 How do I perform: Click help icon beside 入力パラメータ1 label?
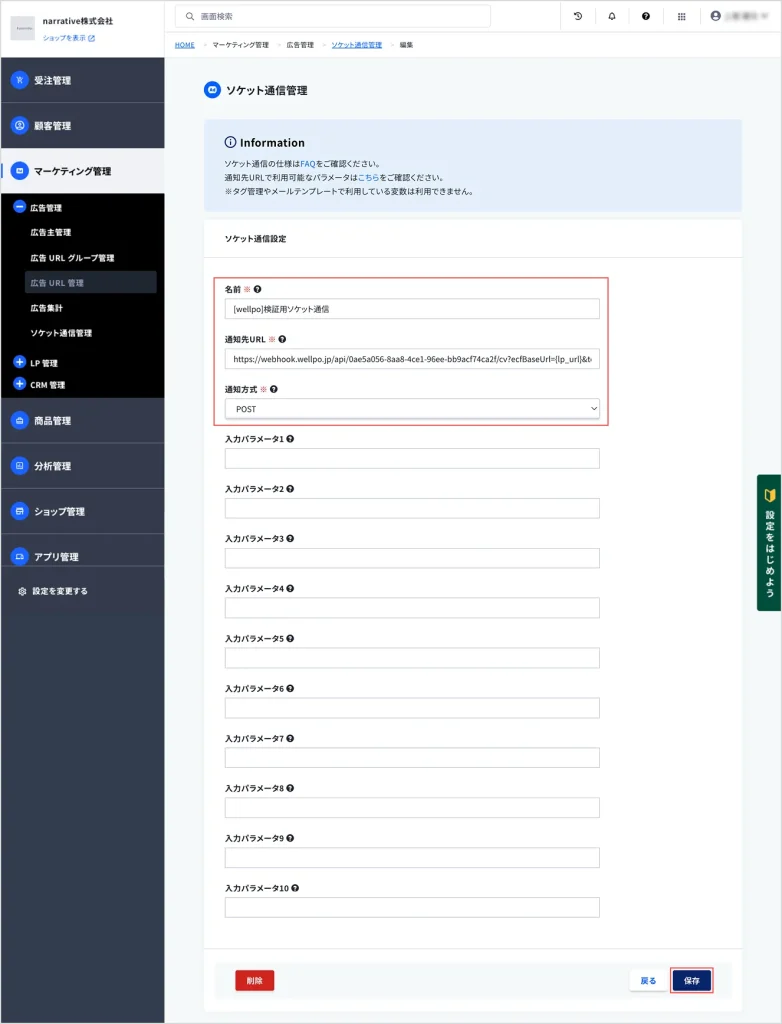291,439
